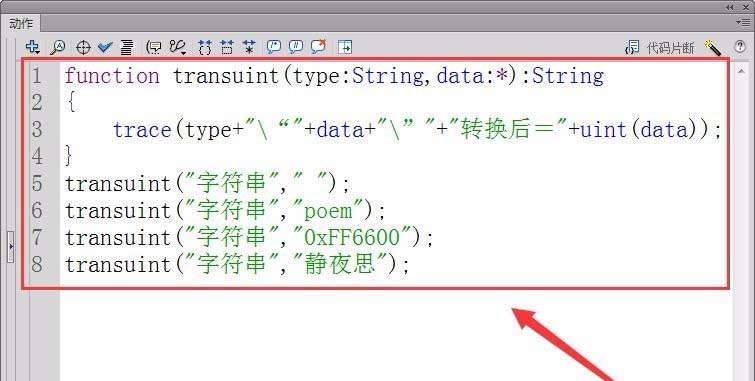The width and height of the screenshot is (755, 381).
Task: Click the vertical scrollbar up arrow
Action: pos(741,71)
